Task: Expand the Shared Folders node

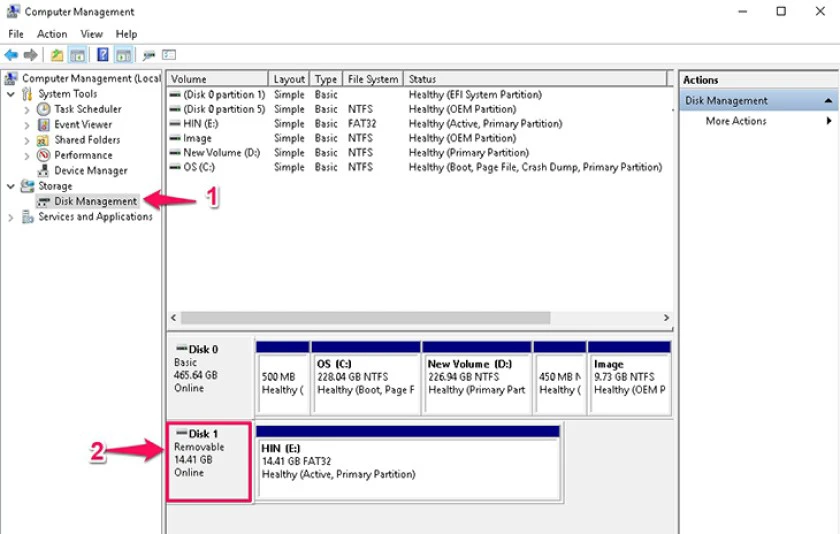Action: [x=27, y=140]
